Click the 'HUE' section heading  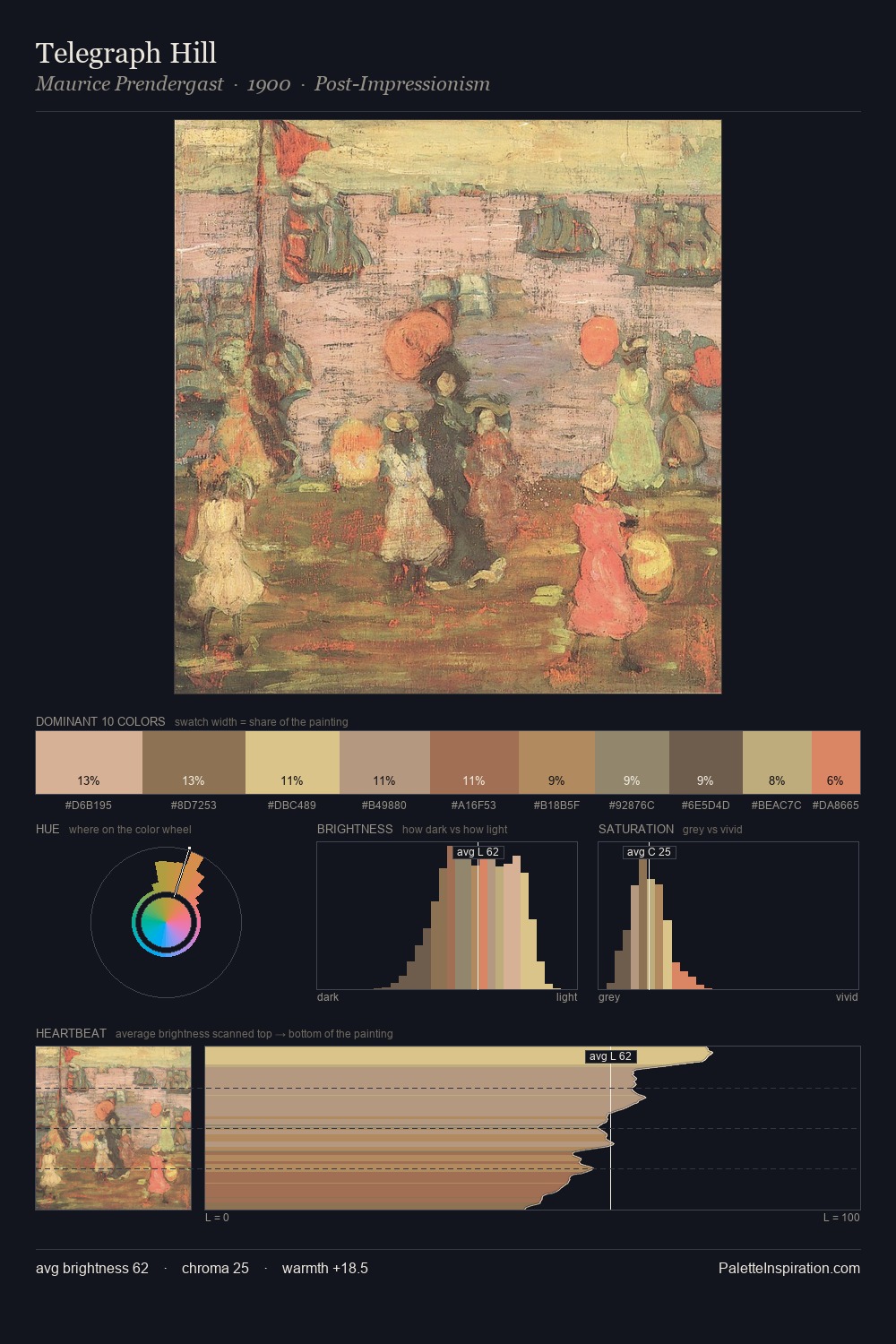[x=47, y=829]
